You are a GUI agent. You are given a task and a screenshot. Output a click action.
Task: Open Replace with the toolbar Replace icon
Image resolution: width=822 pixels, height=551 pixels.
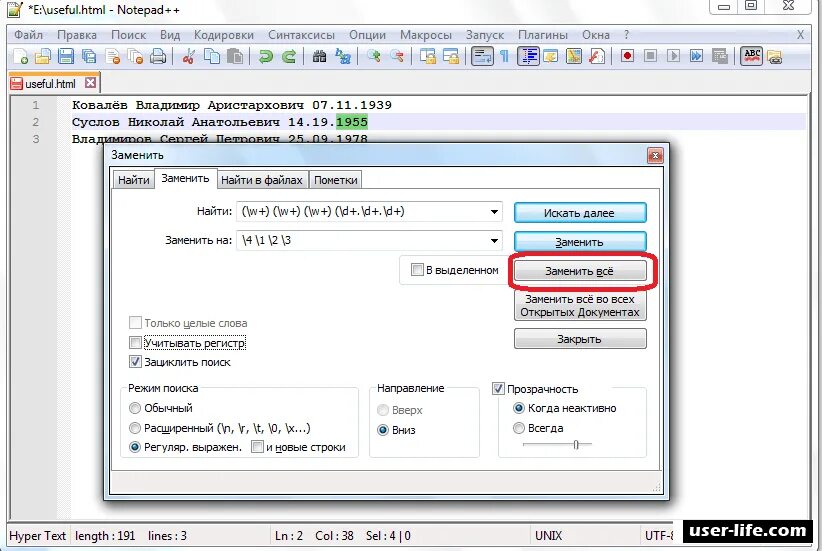tap(343, 56)
